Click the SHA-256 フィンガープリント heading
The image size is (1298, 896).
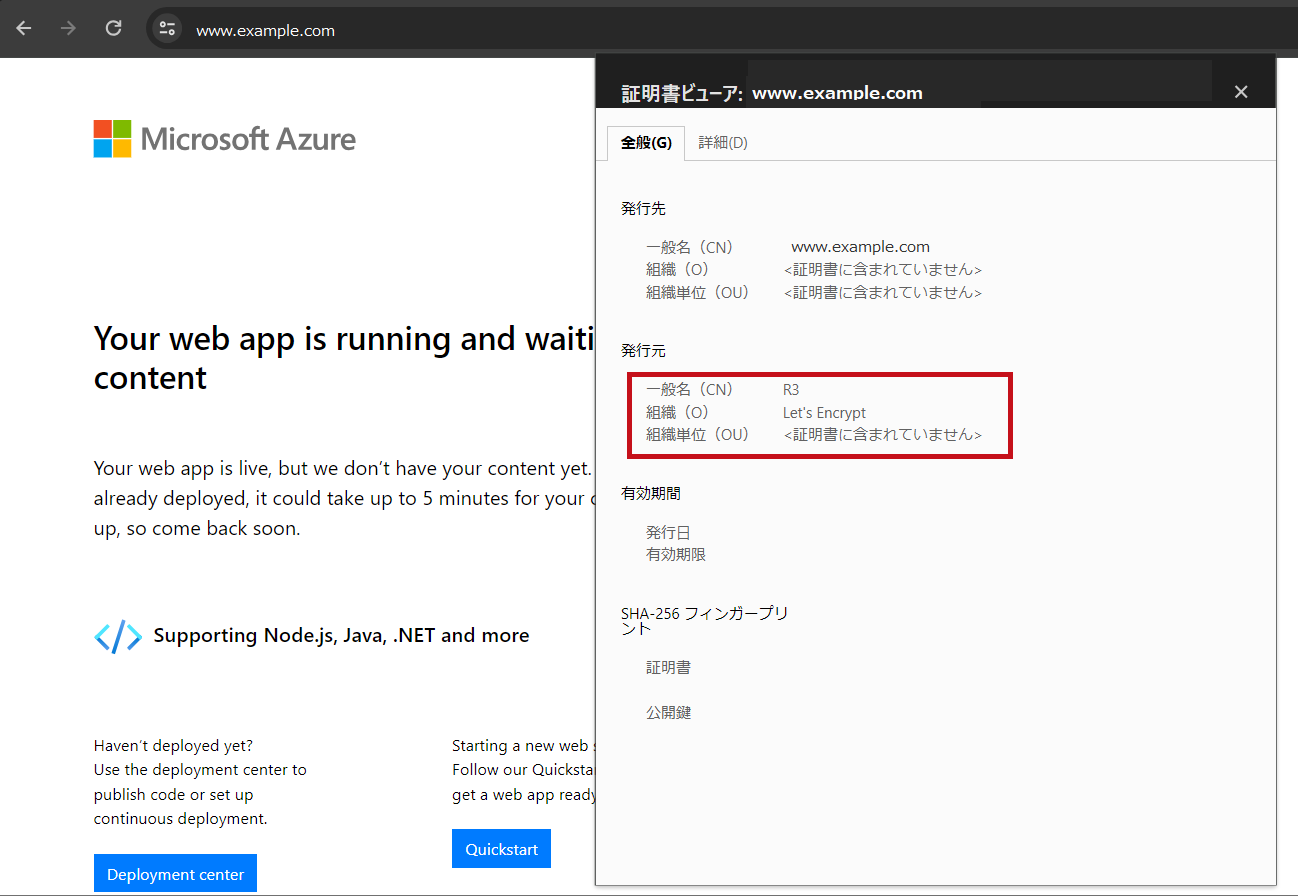tap(705, 620)
